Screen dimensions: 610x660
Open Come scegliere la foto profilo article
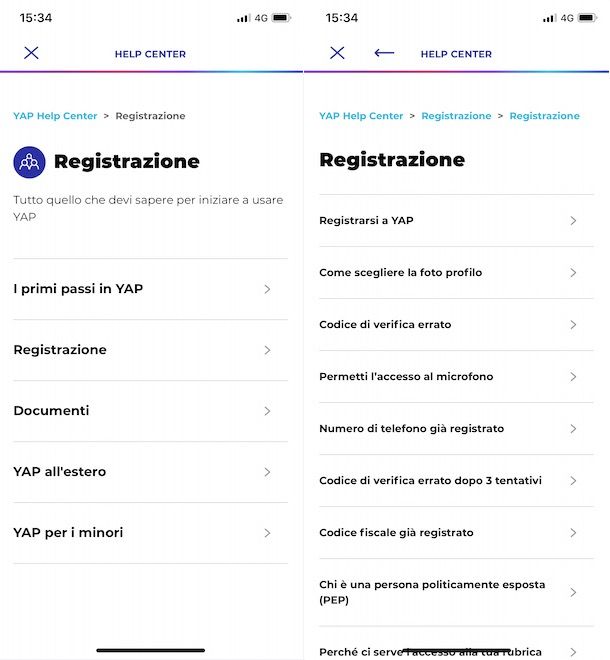(x=456, y=273)
